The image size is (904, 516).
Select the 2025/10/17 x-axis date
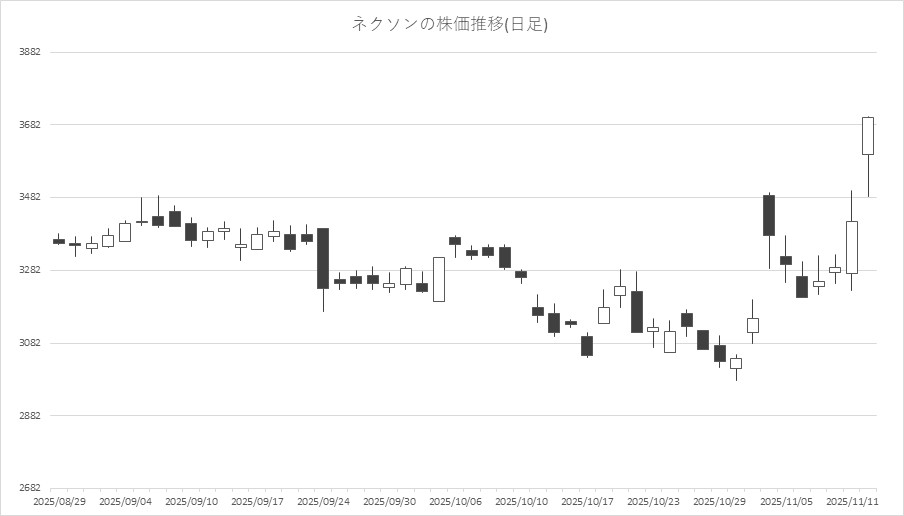pyautogui.click(x=587, y=499)
